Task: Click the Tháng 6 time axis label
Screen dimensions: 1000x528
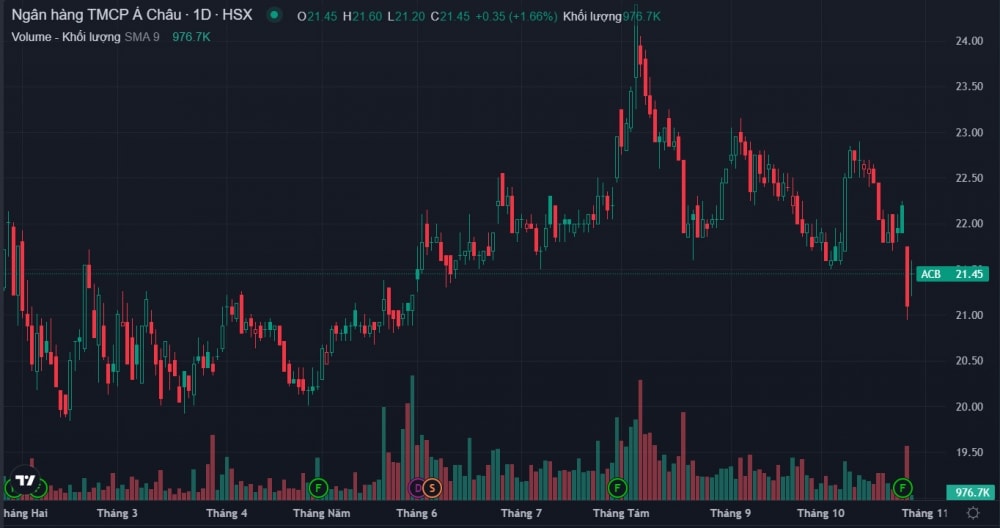Action: [x=416, y=513]
